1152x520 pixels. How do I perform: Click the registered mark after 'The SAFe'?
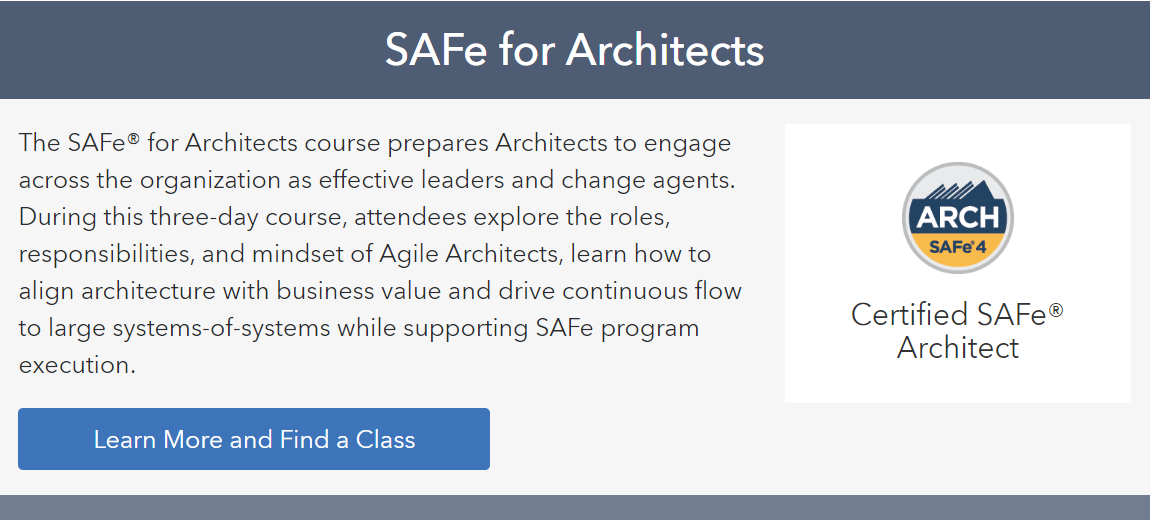click(x=133, y=137)
